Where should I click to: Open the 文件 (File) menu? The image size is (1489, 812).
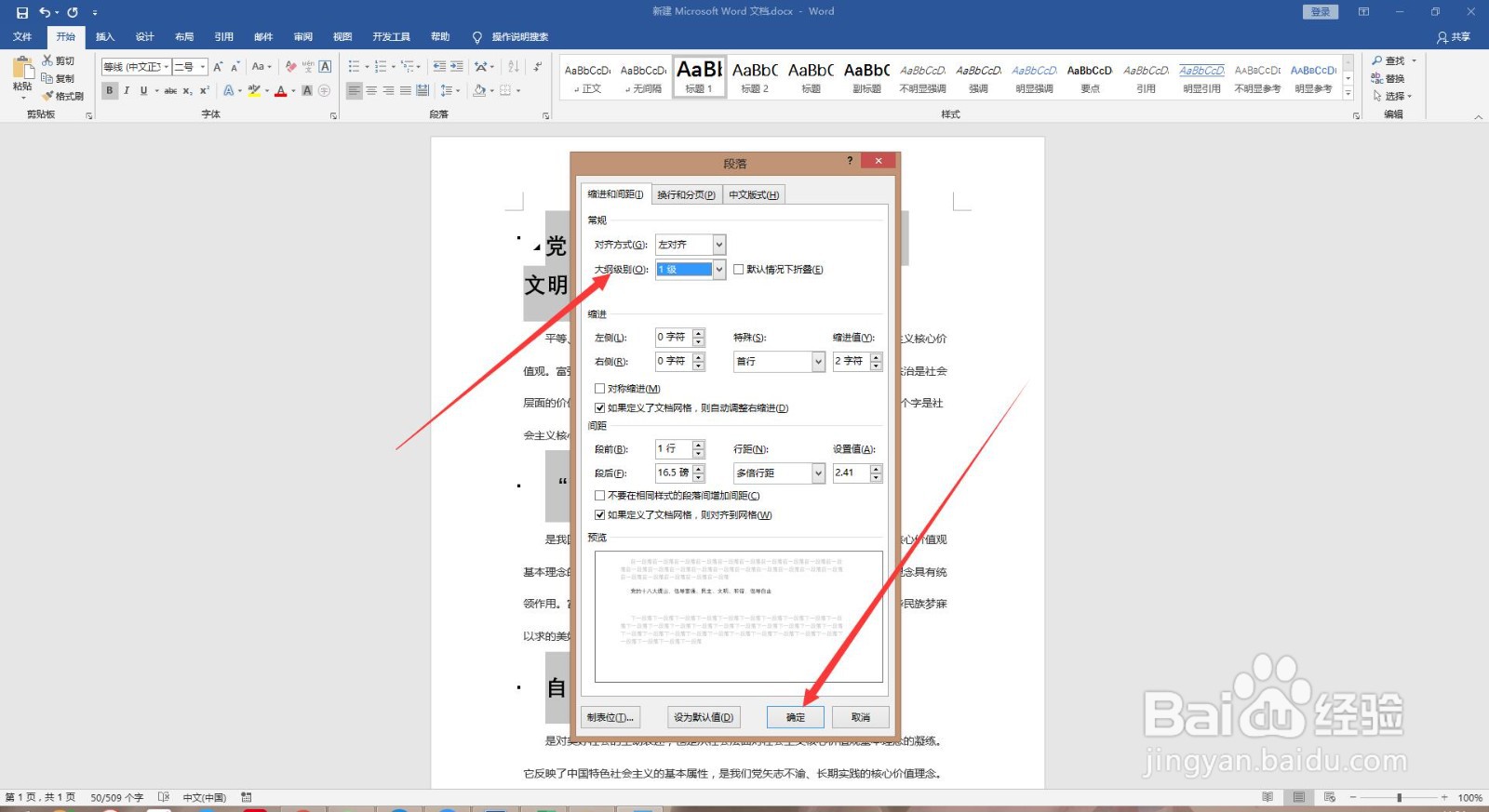(x=22, y=37)
